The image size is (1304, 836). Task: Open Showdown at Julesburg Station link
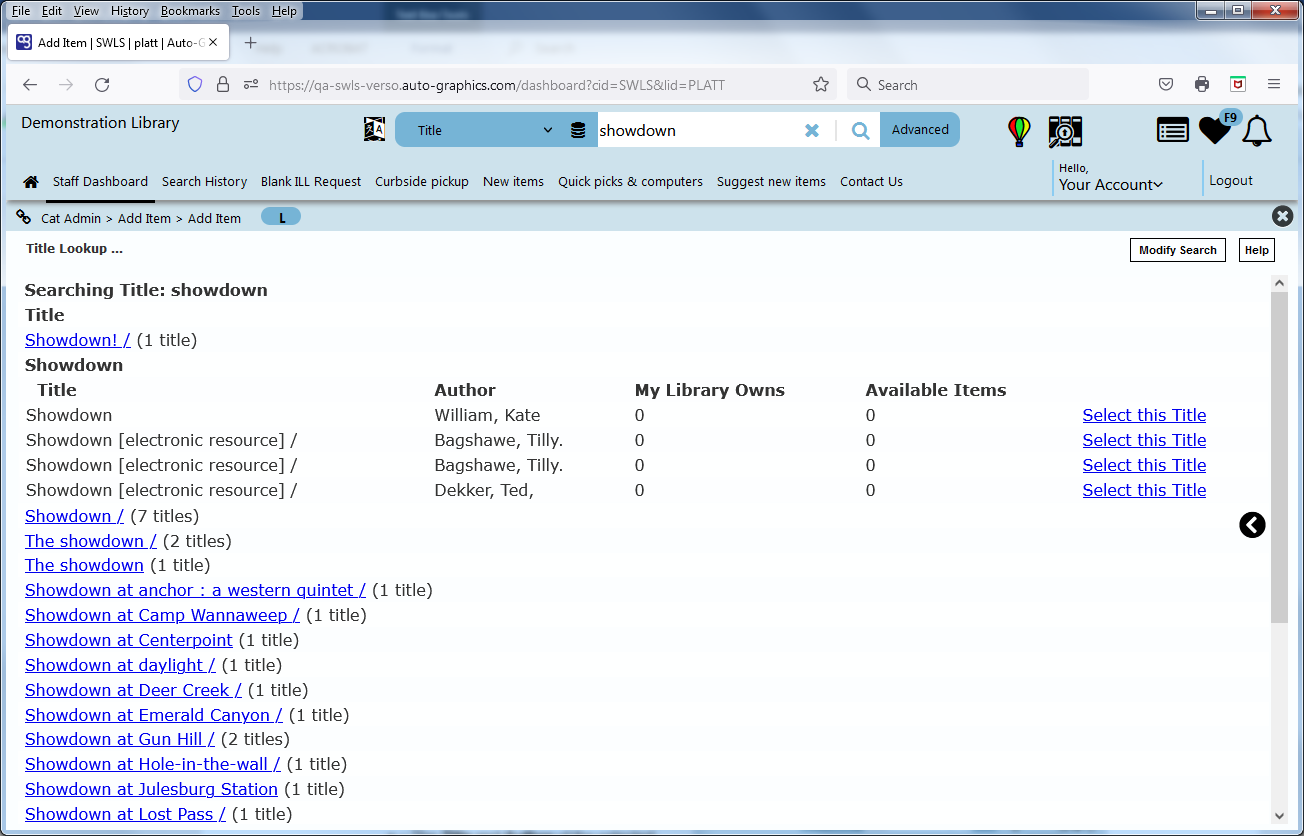pyautogui.click(x=151, y=789)
